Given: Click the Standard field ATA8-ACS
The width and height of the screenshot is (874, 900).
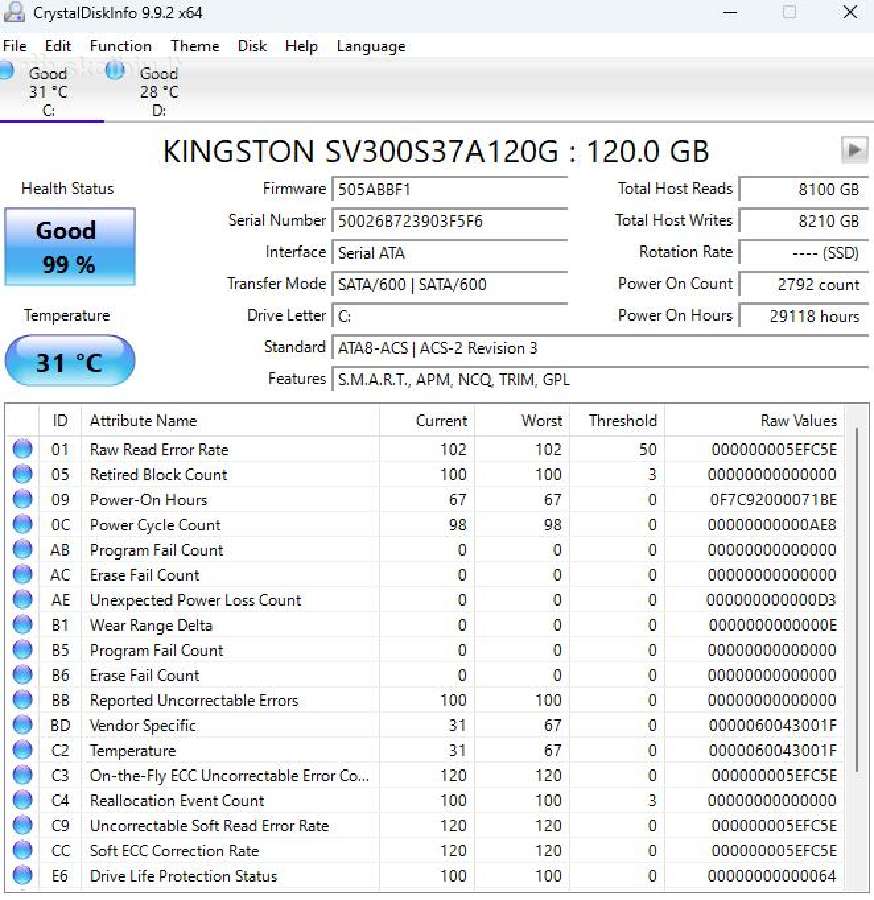Looking at the screenshot, I should coord(600,348).
